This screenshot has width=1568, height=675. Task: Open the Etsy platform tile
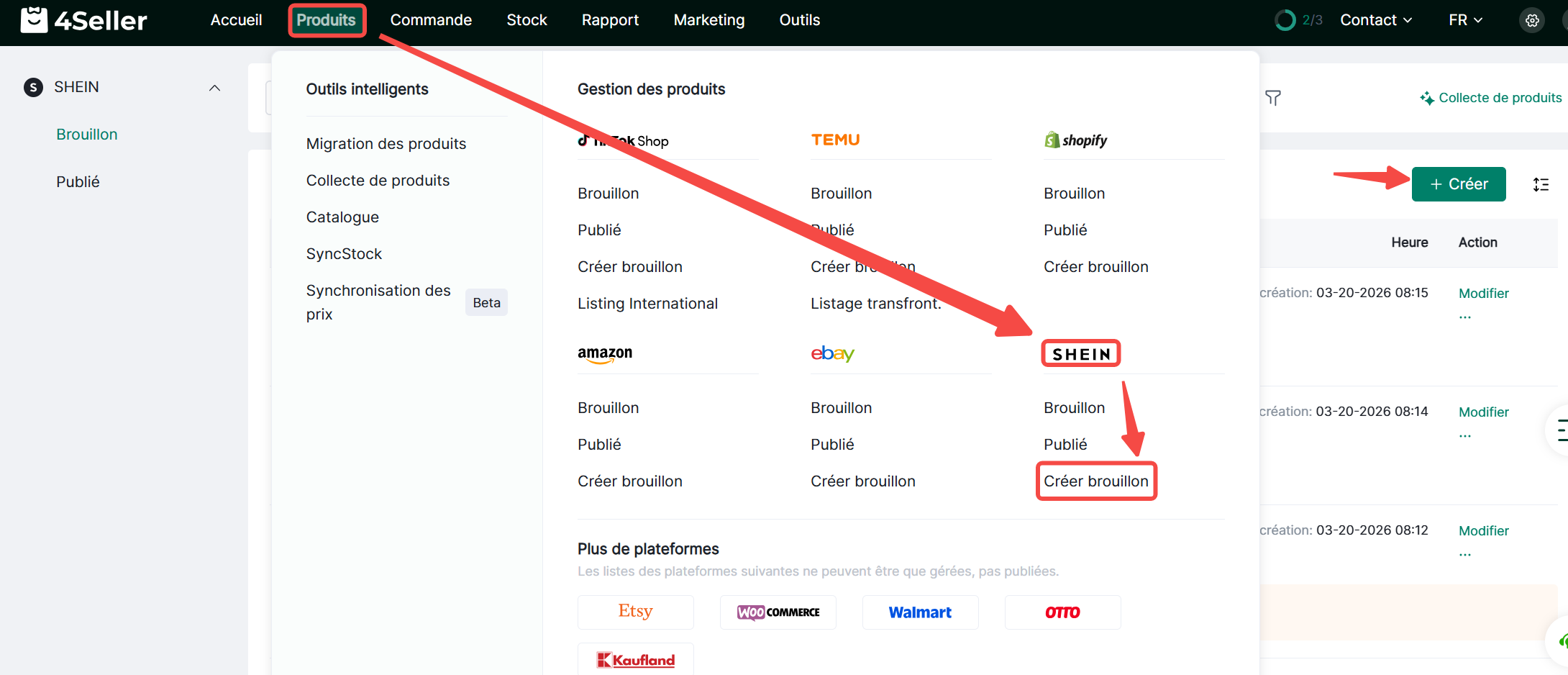pyautogui.click(x=635, y=612)
